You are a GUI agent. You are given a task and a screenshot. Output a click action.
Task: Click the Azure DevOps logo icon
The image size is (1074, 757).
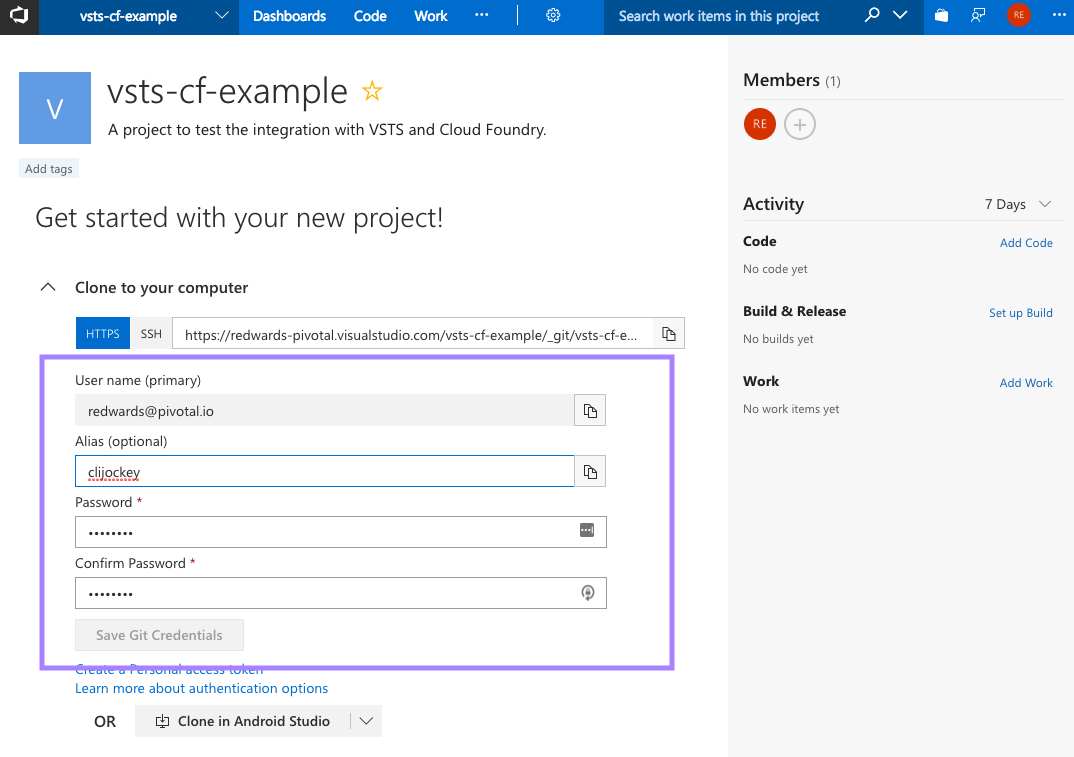pos(19,16)
